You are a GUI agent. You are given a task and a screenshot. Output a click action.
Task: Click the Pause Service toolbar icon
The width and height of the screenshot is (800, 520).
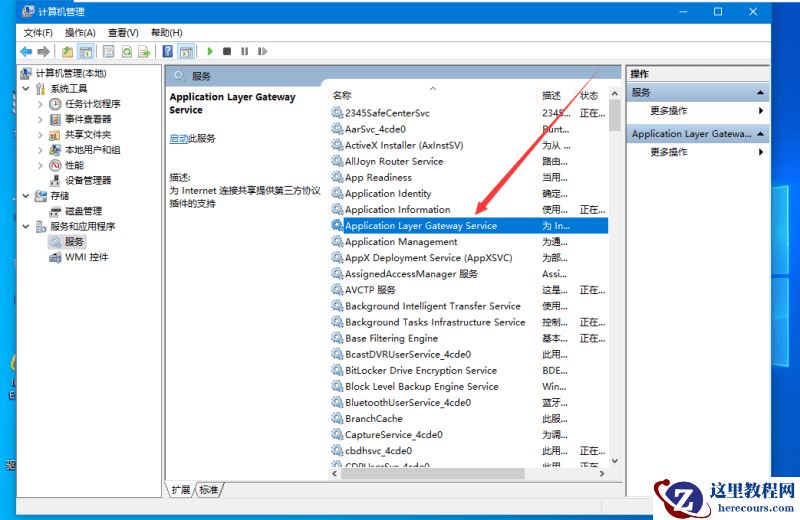point(245,52)
